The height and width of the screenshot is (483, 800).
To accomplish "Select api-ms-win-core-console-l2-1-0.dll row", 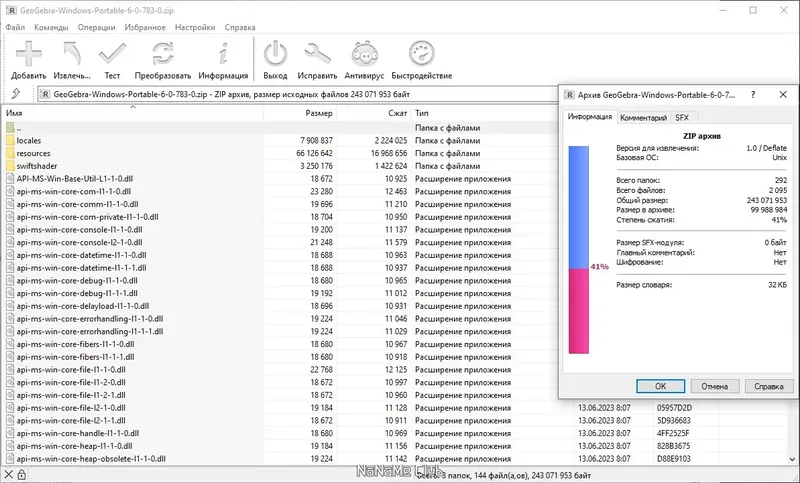I will (x=281, y=242).
